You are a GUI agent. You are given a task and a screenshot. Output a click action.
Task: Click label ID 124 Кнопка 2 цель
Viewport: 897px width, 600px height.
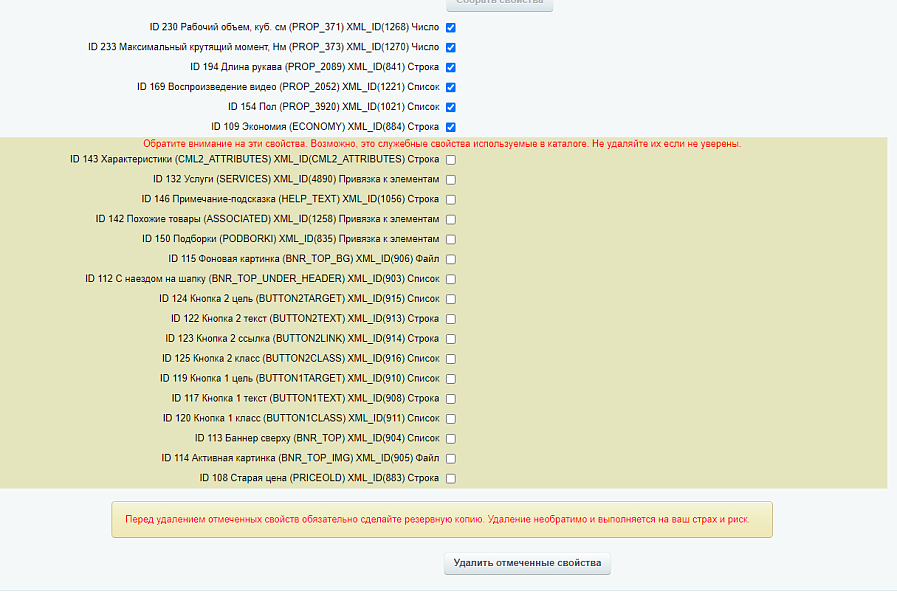299,299
